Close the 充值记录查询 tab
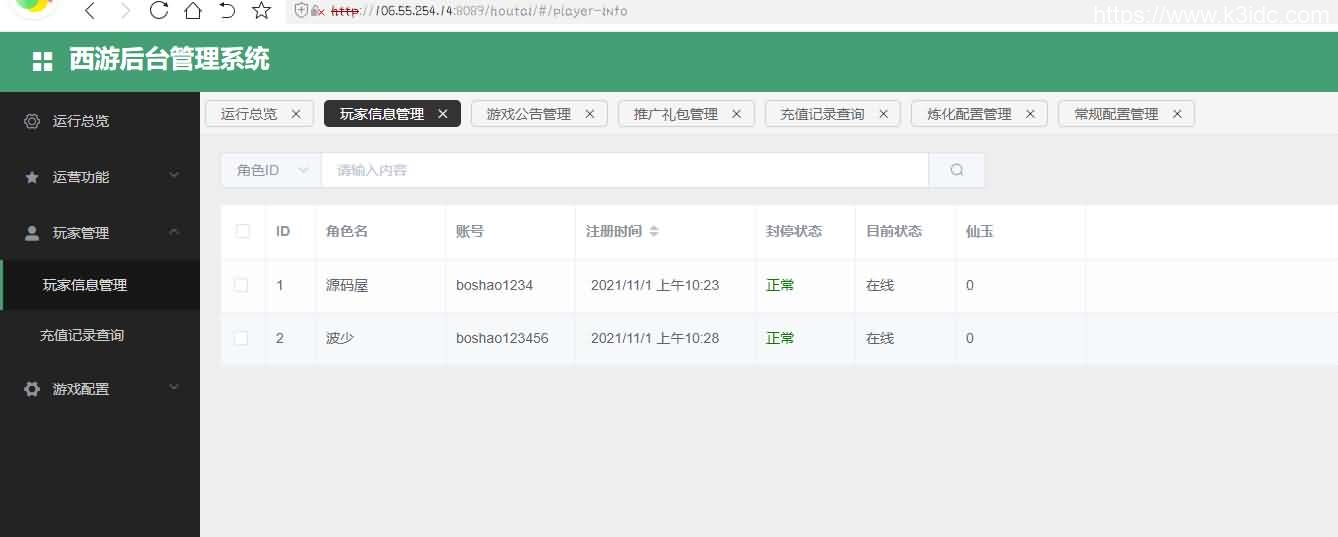Image resolution: width=1338 pixels, height=537 pixels. click(x=884, y=114)
